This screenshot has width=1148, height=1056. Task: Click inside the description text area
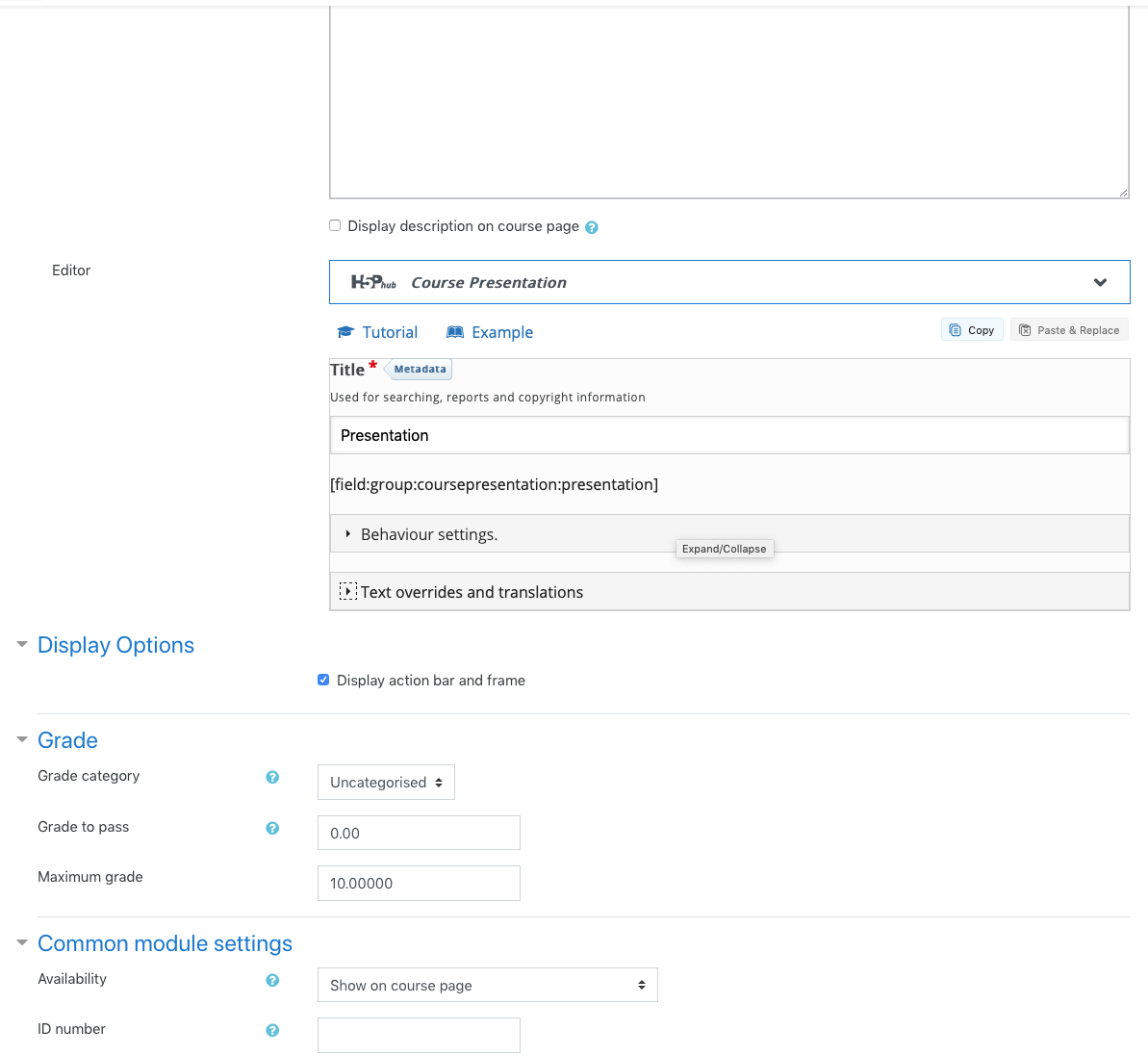click(729, 103)
